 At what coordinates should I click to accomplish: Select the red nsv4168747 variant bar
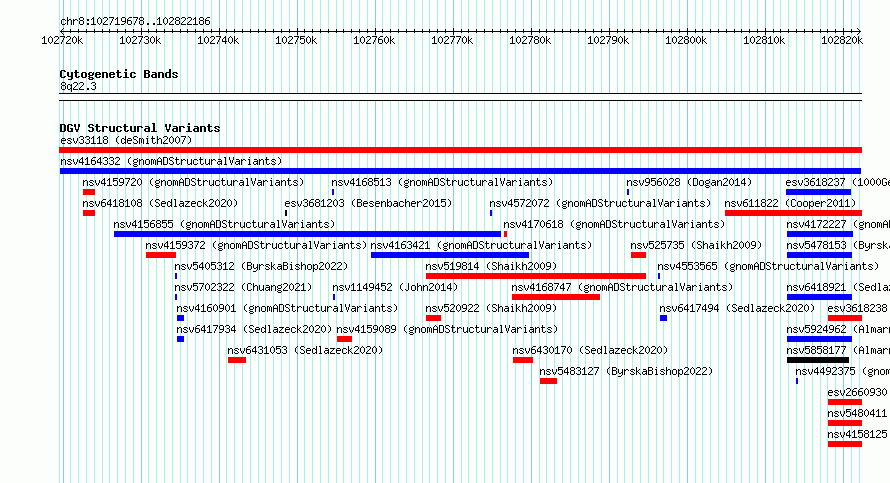click(x=556, y=297)
